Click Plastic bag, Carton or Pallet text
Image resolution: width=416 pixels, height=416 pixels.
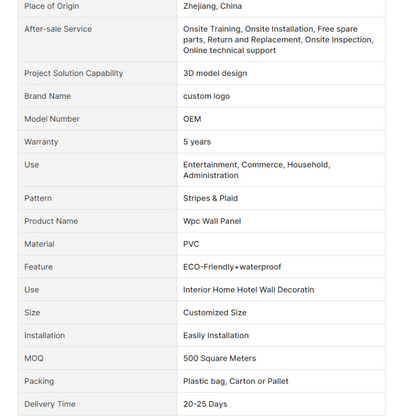(x=236, y=381)
